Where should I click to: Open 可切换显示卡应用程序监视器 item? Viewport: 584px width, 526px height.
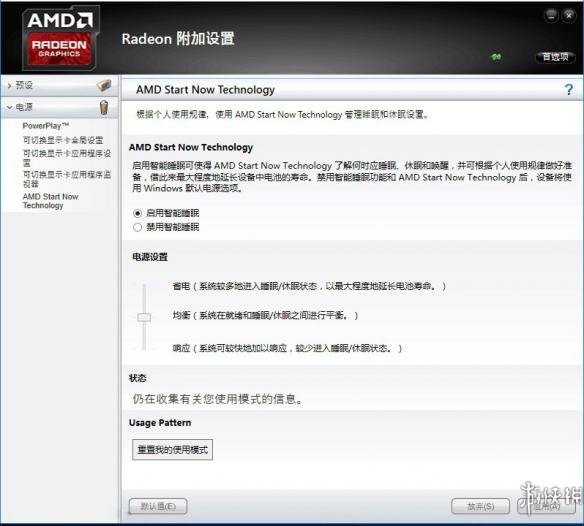tap(67, 179)
